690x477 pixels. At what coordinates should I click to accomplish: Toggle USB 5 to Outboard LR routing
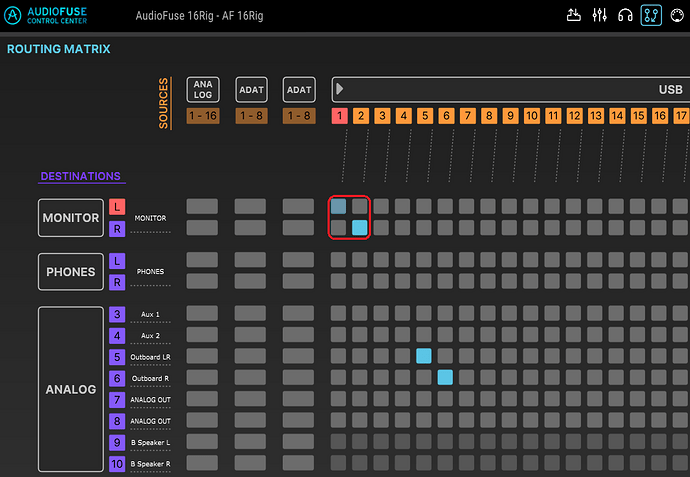point(424,356)
